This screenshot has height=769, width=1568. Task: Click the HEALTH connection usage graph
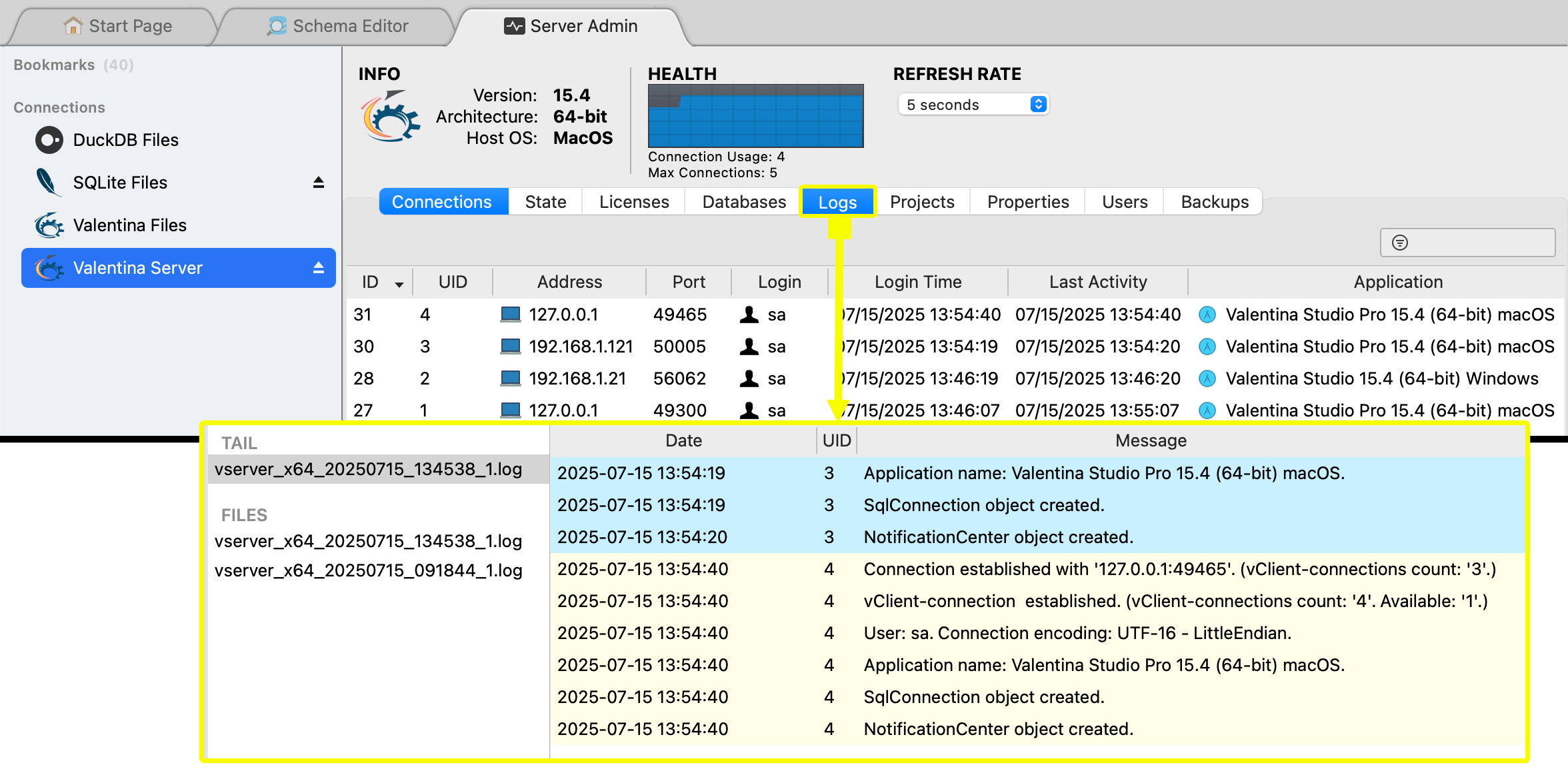755,116
